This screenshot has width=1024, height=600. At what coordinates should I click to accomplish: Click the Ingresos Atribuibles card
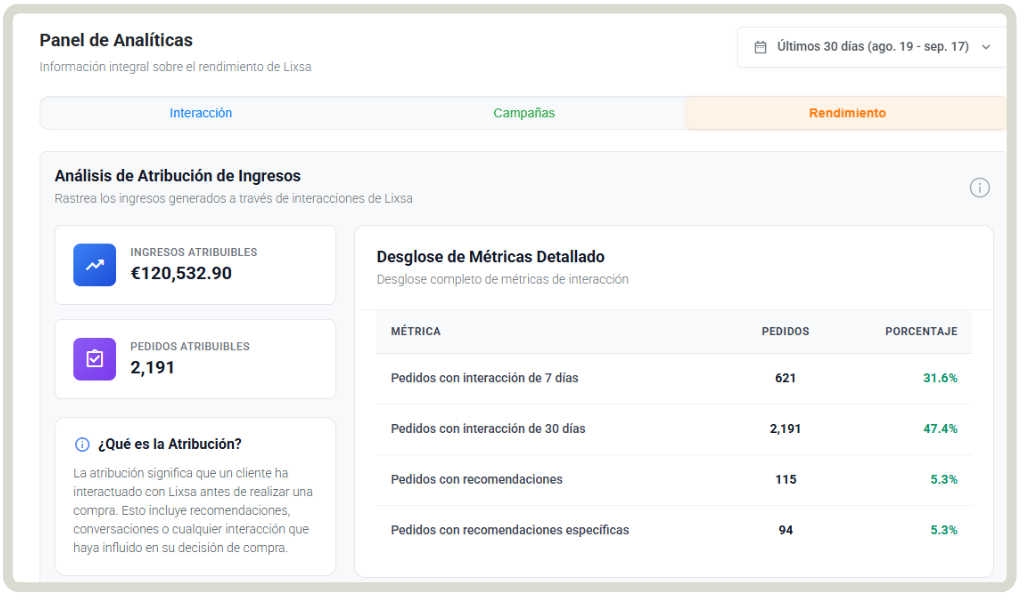click(x=195, y=265)
